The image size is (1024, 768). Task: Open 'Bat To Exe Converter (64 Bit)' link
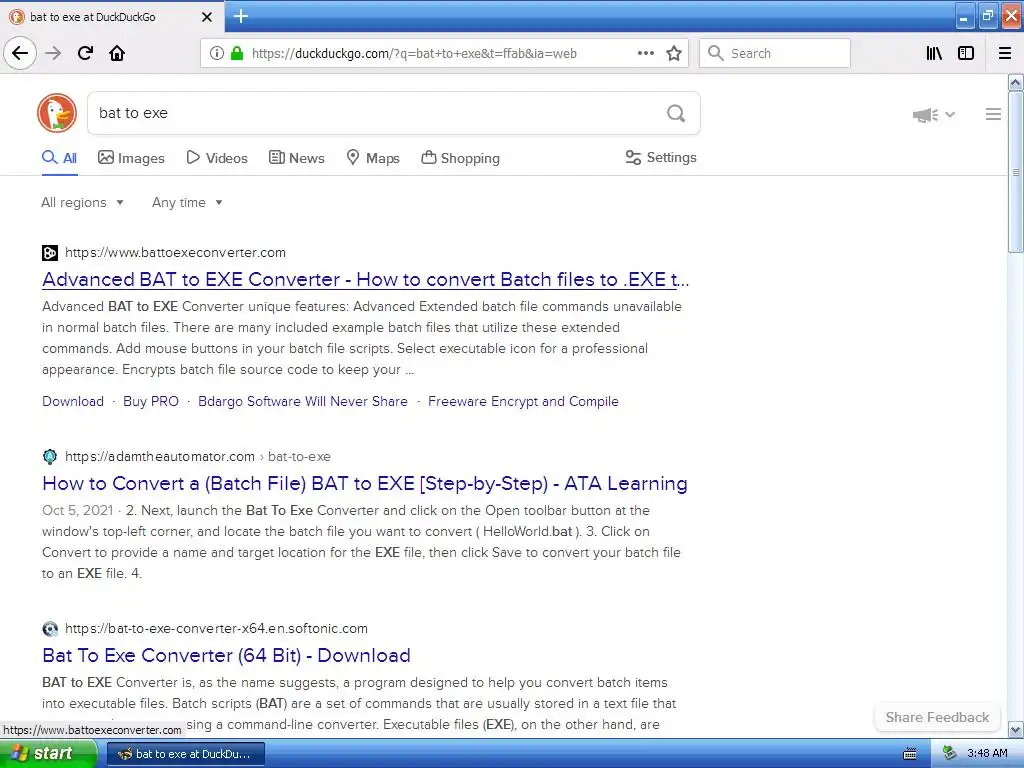[226, 655]
